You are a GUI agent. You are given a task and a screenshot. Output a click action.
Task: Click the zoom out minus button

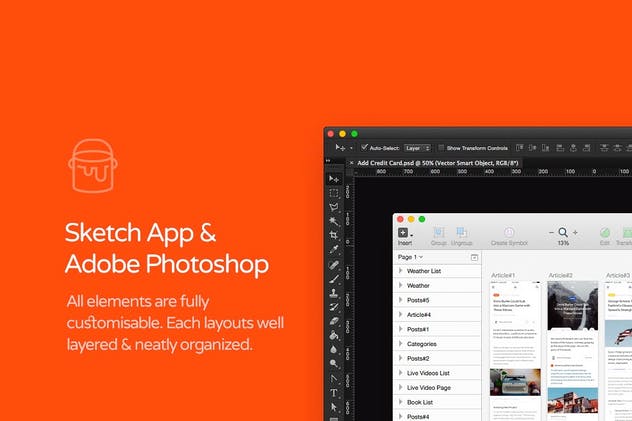point(551,232)
